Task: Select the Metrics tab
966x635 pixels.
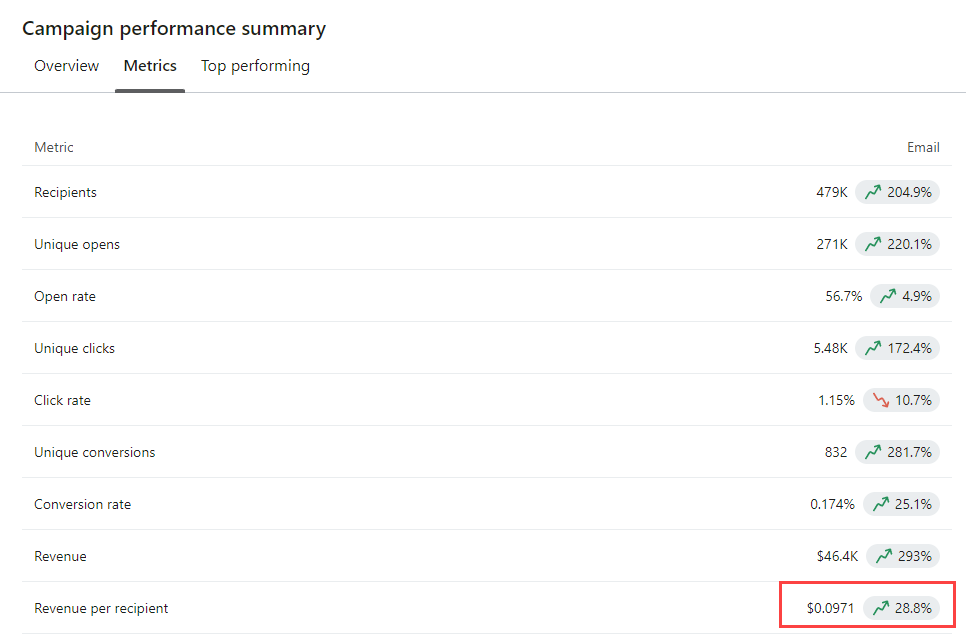Action: 150,66
